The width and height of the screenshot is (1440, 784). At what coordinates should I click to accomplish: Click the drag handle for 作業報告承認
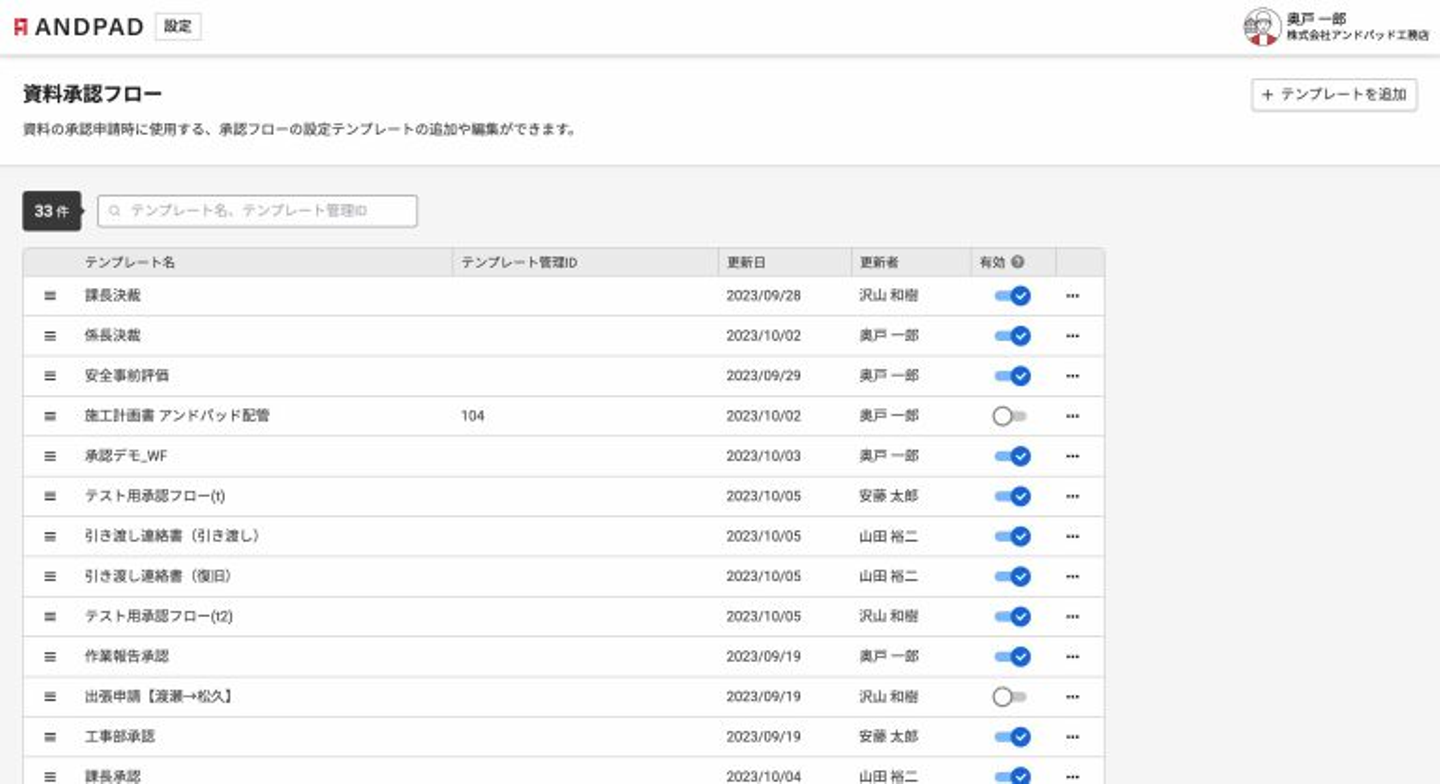[50, 656]
